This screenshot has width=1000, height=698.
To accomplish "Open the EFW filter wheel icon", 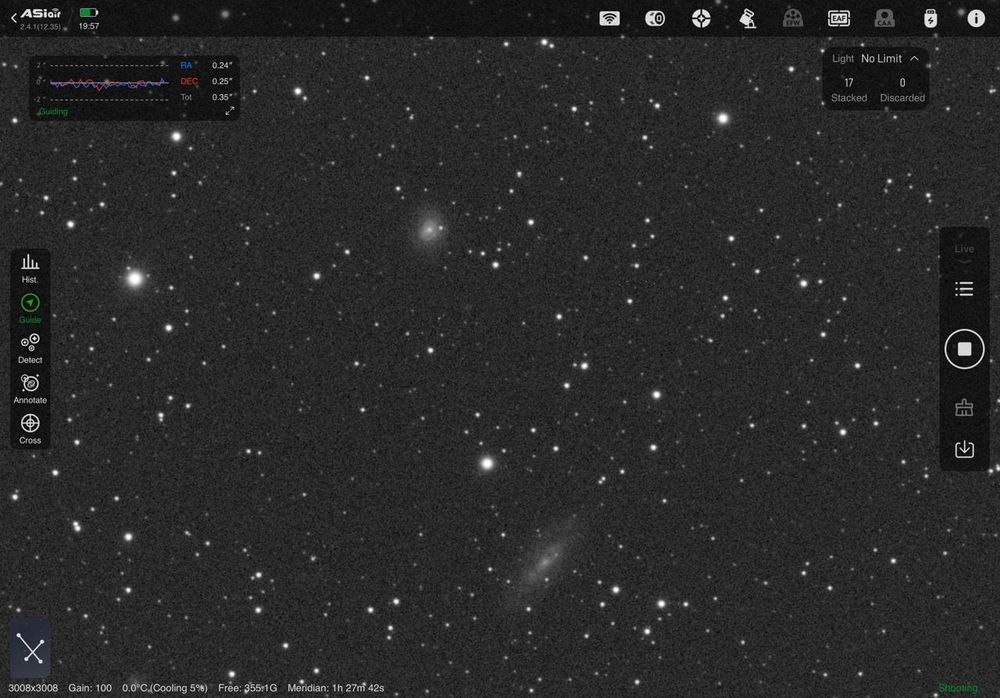I will (x=793, y=19).
